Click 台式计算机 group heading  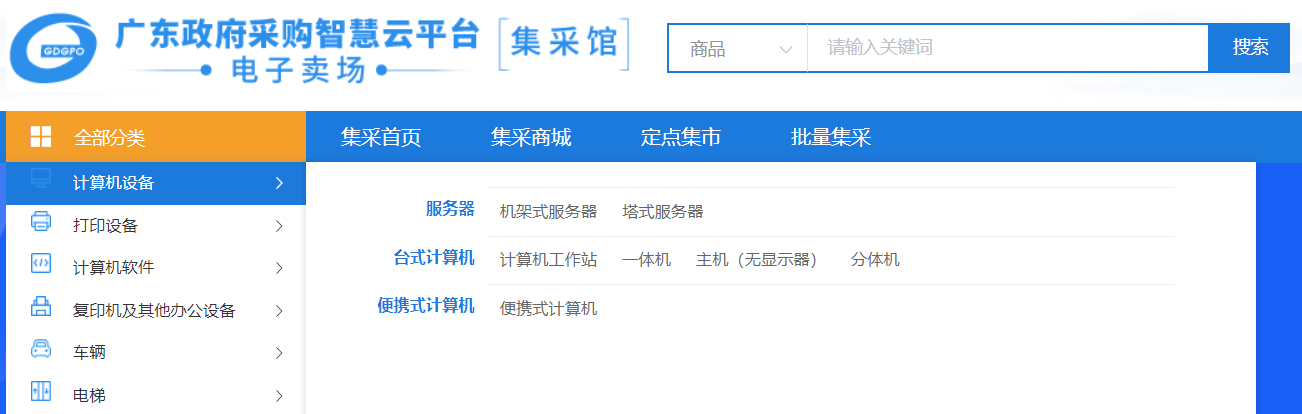click(x=434, y=258)
